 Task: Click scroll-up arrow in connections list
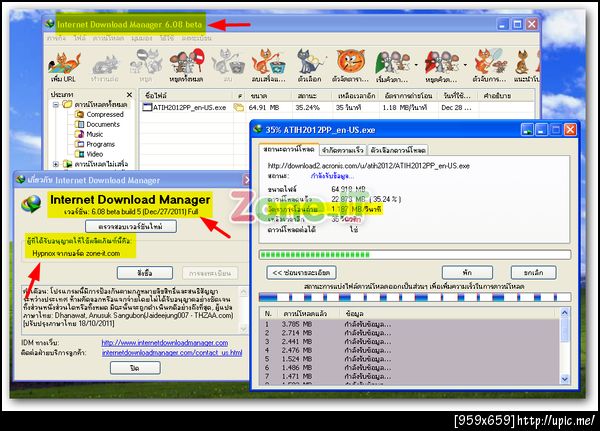tap(565, 313)
